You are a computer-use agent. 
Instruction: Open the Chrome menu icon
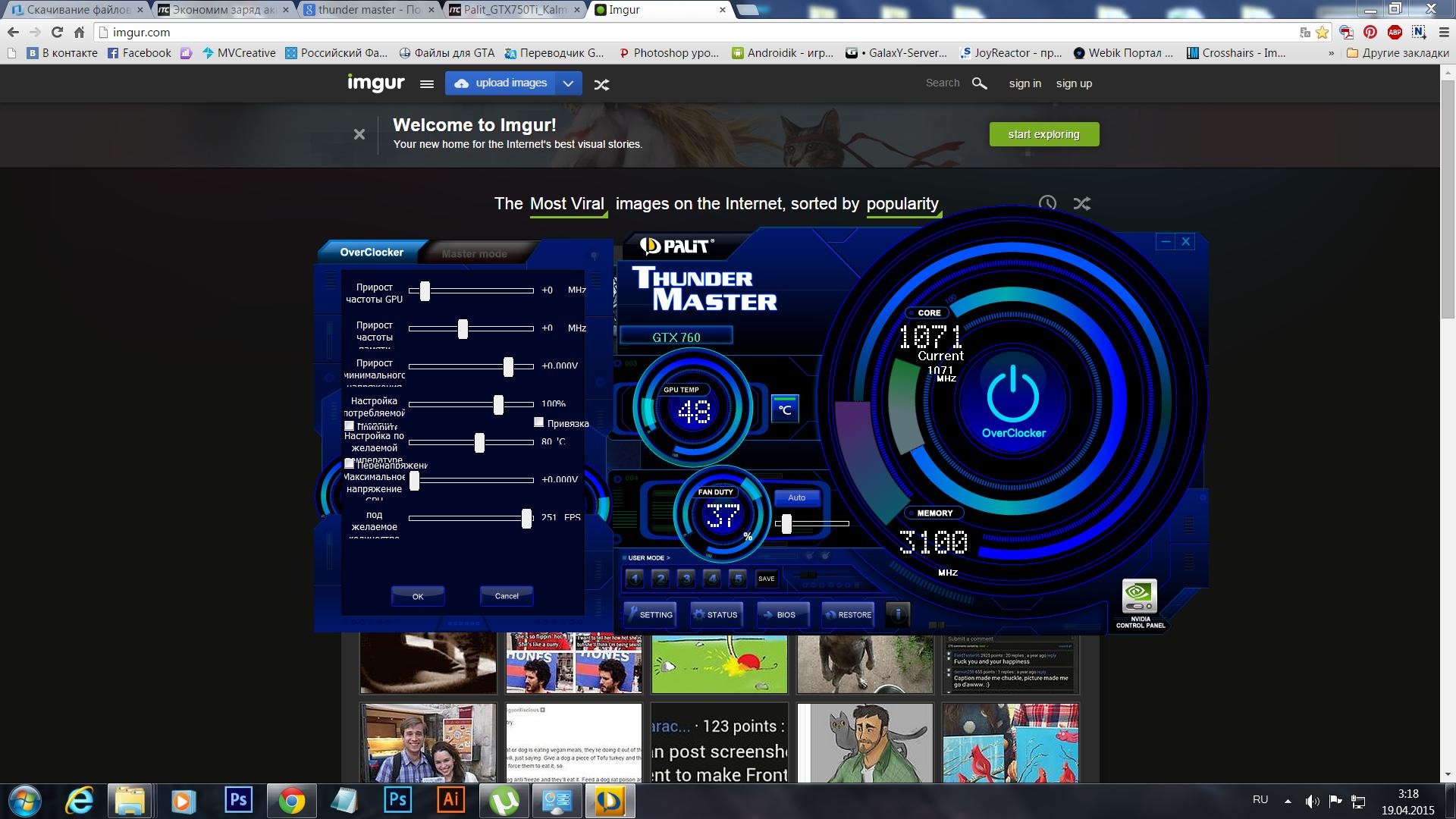[1442, 32]
